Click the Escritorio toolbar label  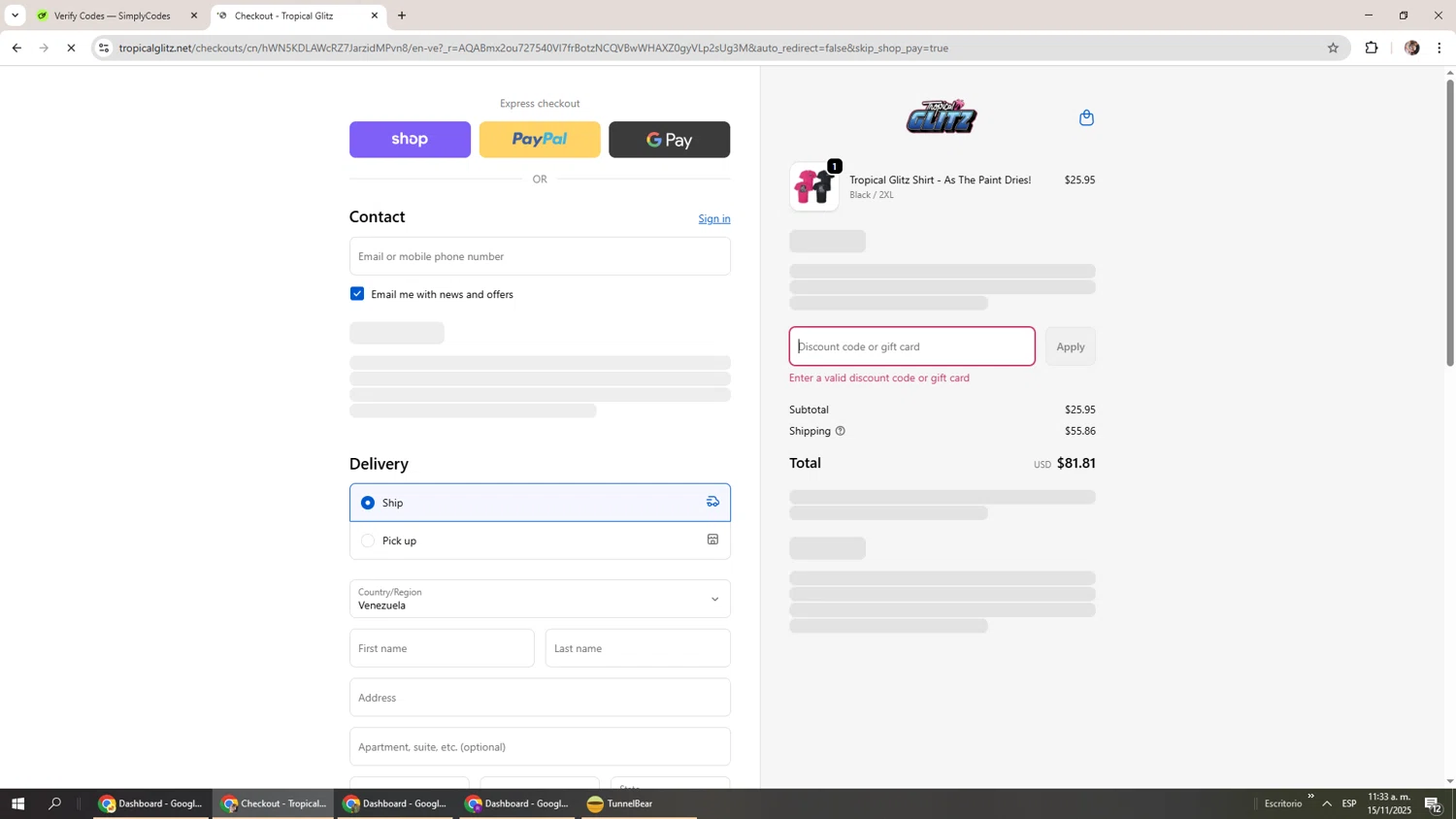[x=1282, y=803]
